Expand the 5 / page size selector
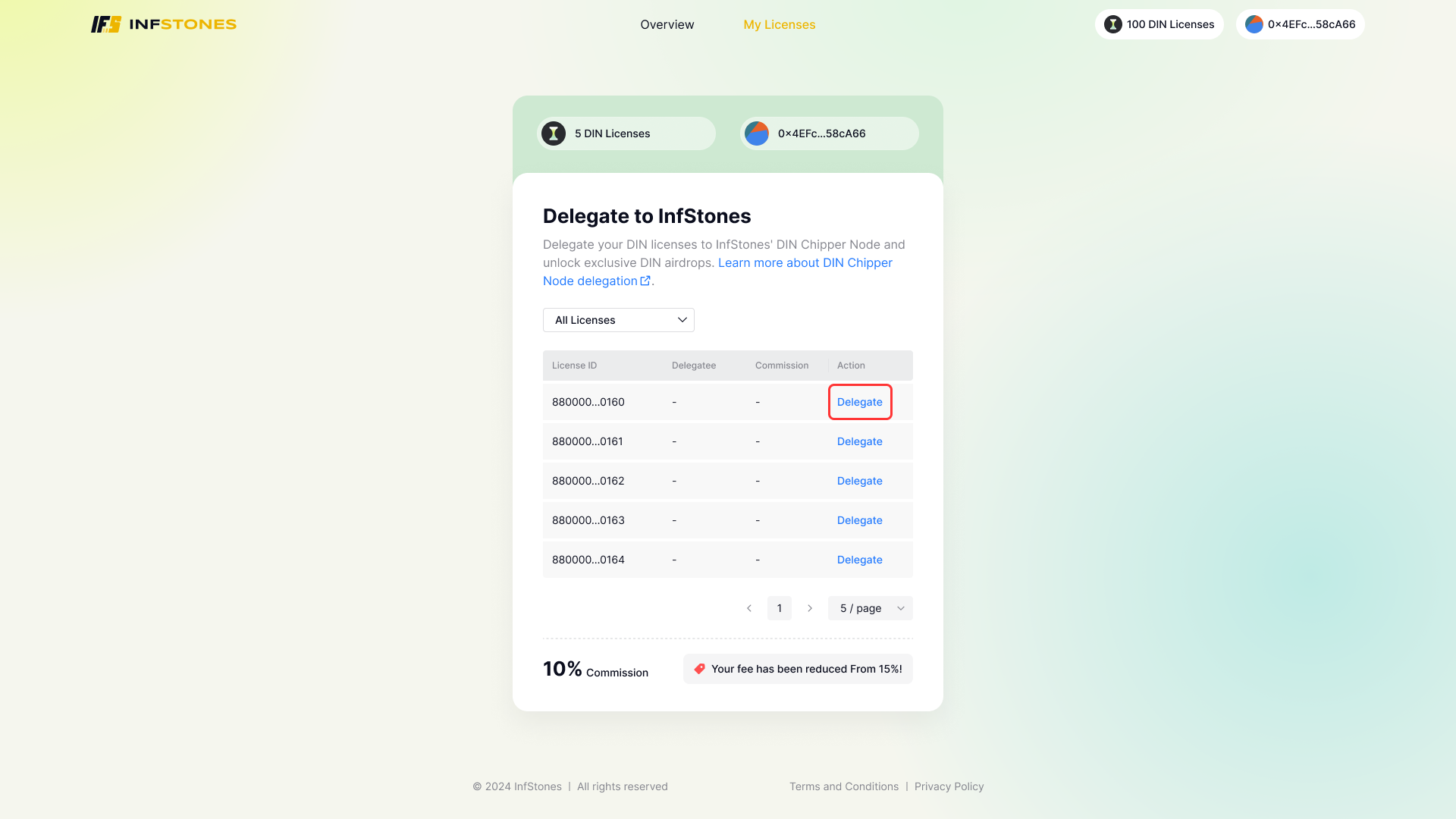This screenshot has width=1456, height=819. pos(871,608)
